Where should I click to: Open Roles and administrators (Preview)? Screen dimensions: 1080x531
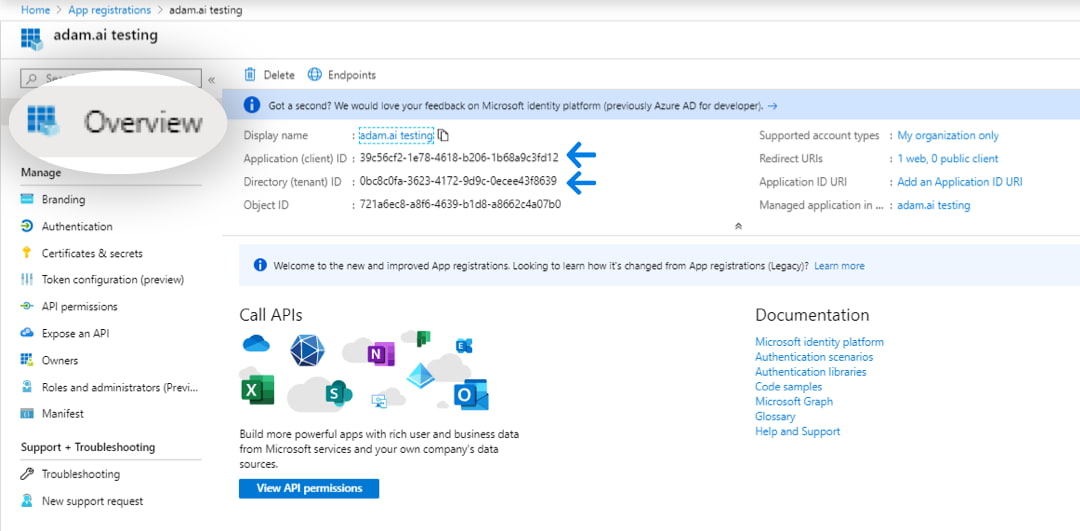point(121,387)
